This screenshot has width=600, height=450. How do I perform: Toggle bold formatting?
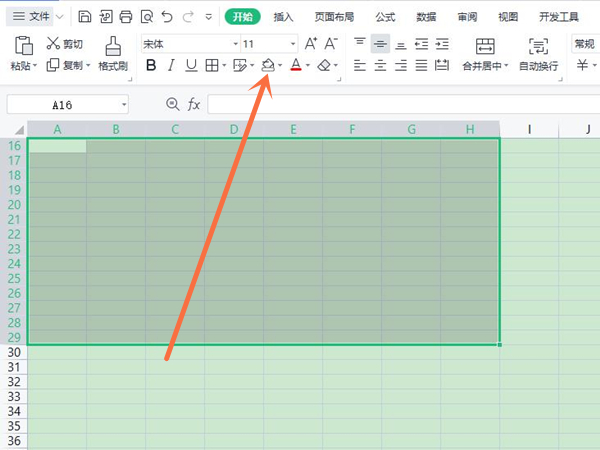(x=151, y=65)
